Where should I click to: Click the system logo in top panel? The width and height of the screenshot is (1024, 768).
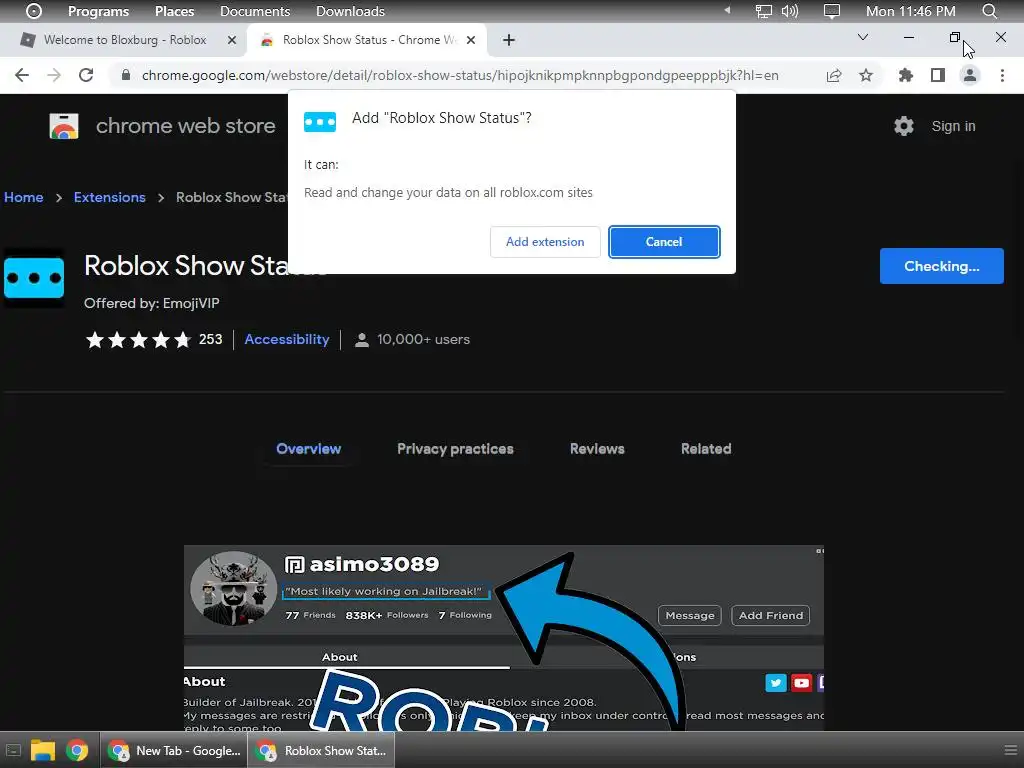[x=34, y=11]
